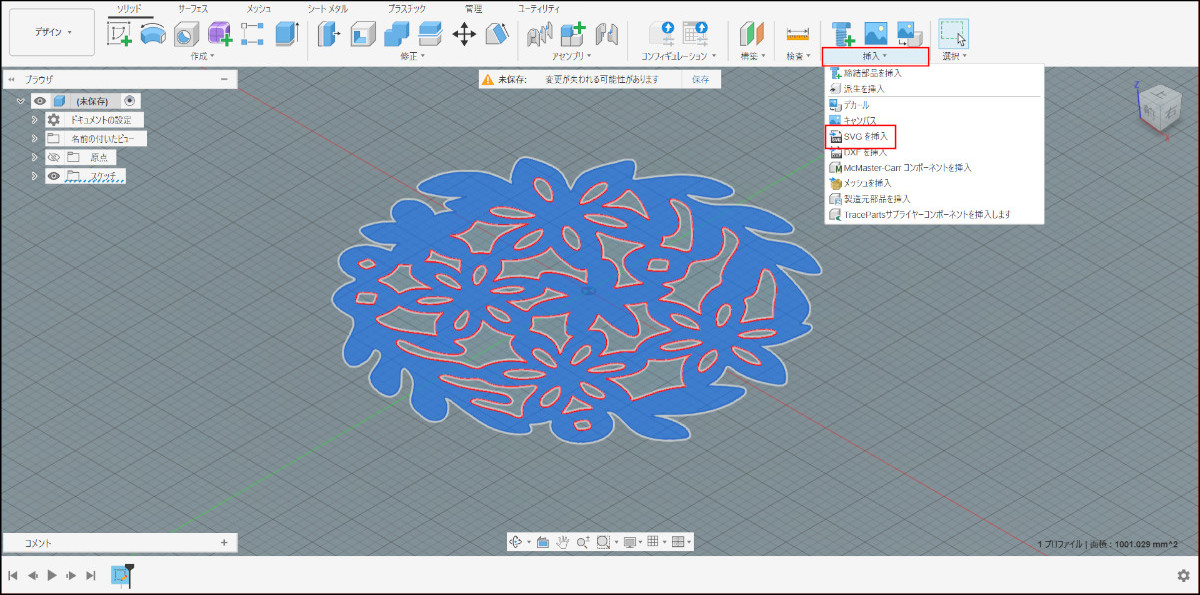Switch to the サーフェス tab
The height and width of the screenshot is (595, 1200).
pyautogui.click(x=192, y=8)
